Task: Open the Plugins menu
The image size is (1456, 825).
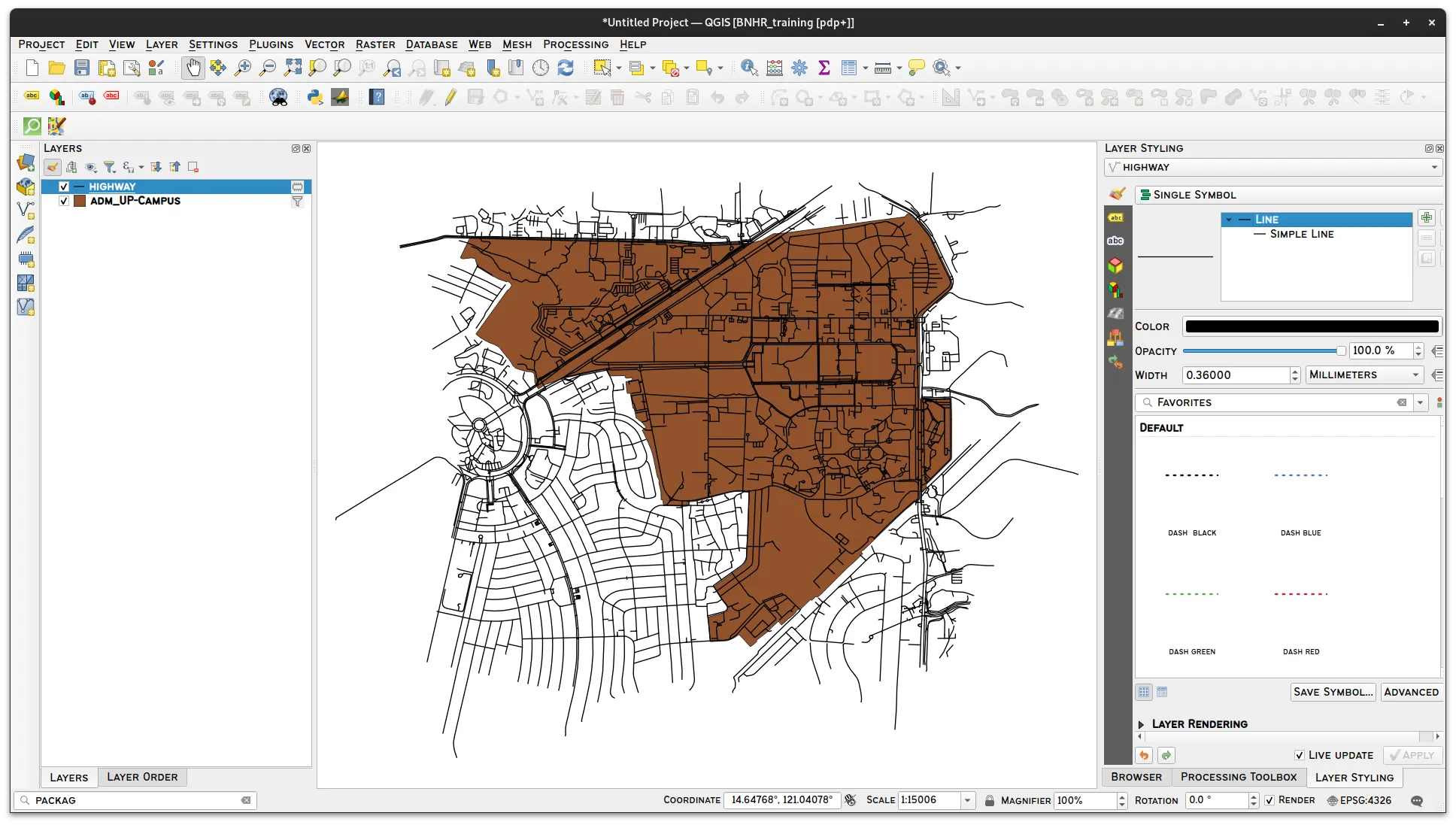Action: (271, 44)
